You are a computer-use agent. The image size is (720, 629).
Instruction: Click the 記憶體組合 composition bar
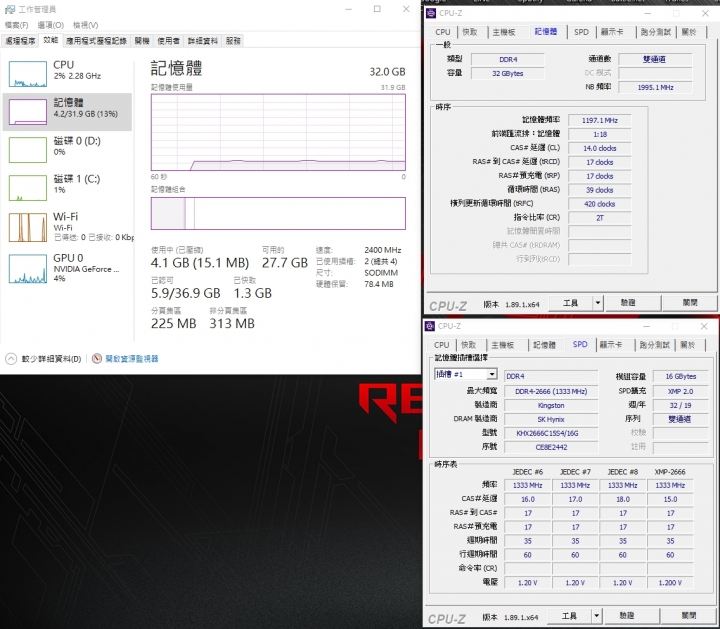(278, 213)
